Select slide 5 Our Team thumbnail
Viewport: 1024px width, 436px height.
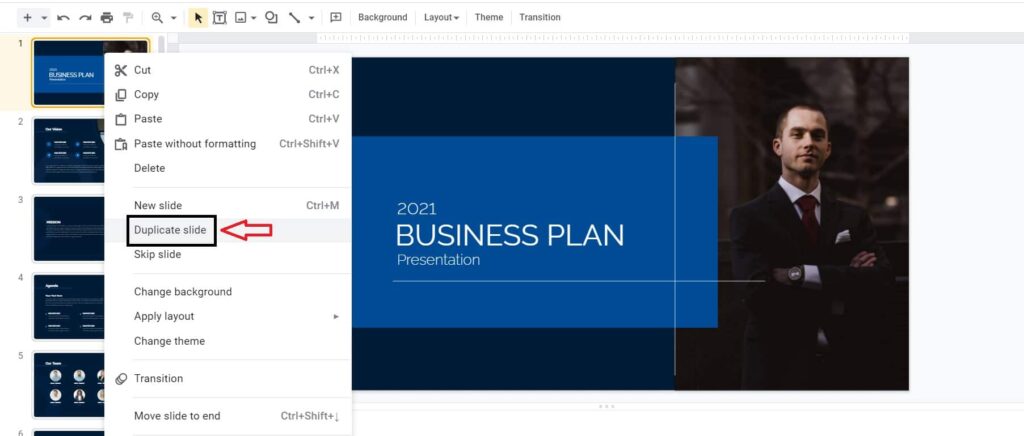point(69,385)
